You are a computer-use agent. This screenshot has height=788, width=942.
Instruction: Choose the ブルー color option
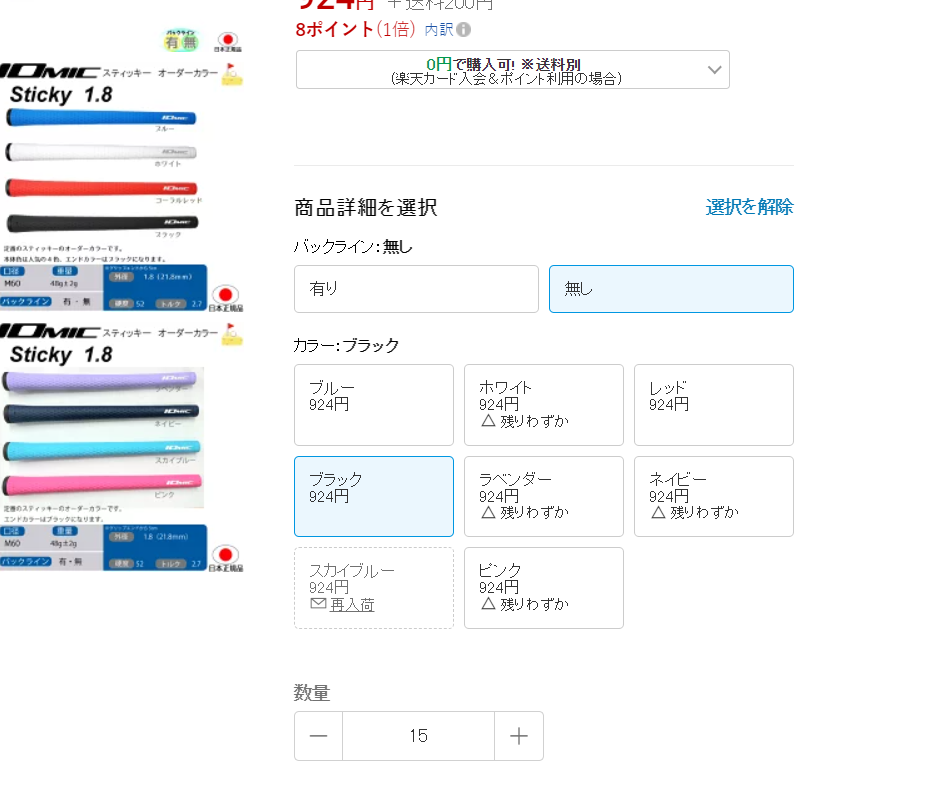point(373,405)
